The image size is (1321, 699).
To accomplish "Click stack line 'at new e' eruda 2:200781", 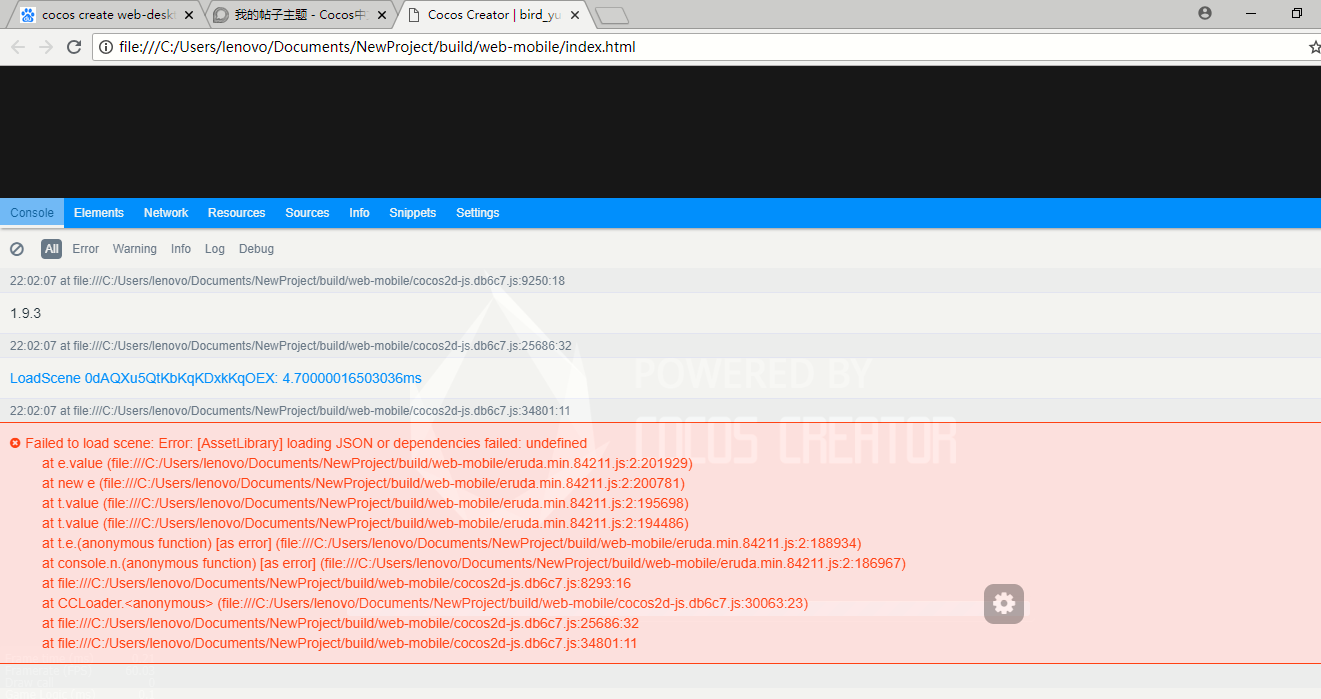I will coord(363,483).
